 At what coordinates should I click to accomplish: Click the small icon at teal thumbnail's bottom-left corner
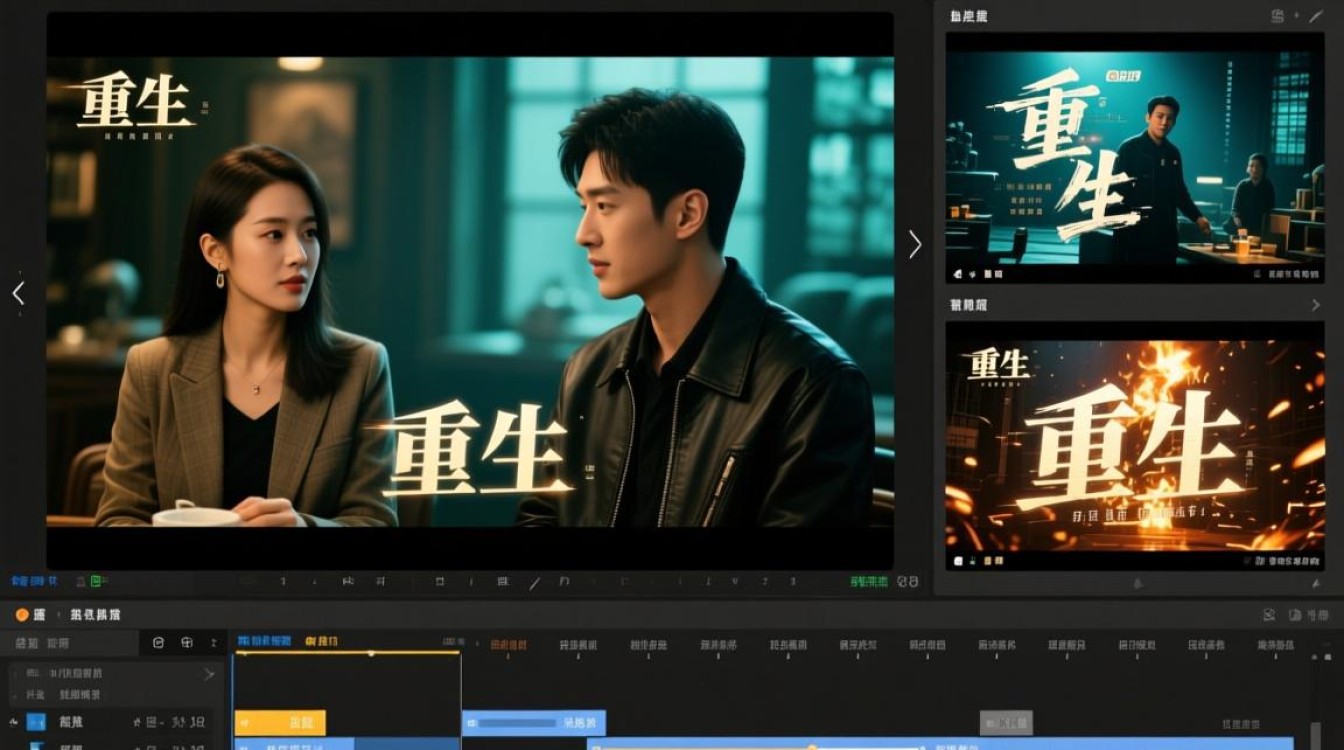point(959,273)
